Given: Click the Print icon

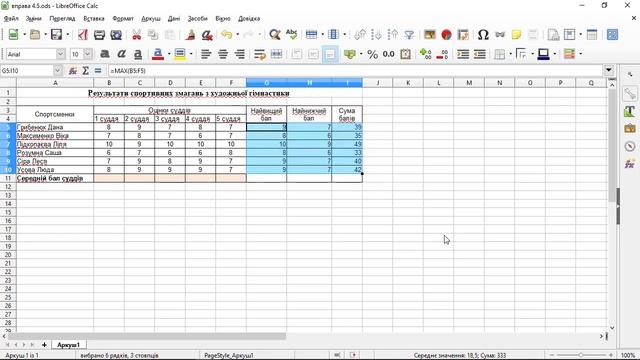Looking at the screenshot, I should (99, 35).
